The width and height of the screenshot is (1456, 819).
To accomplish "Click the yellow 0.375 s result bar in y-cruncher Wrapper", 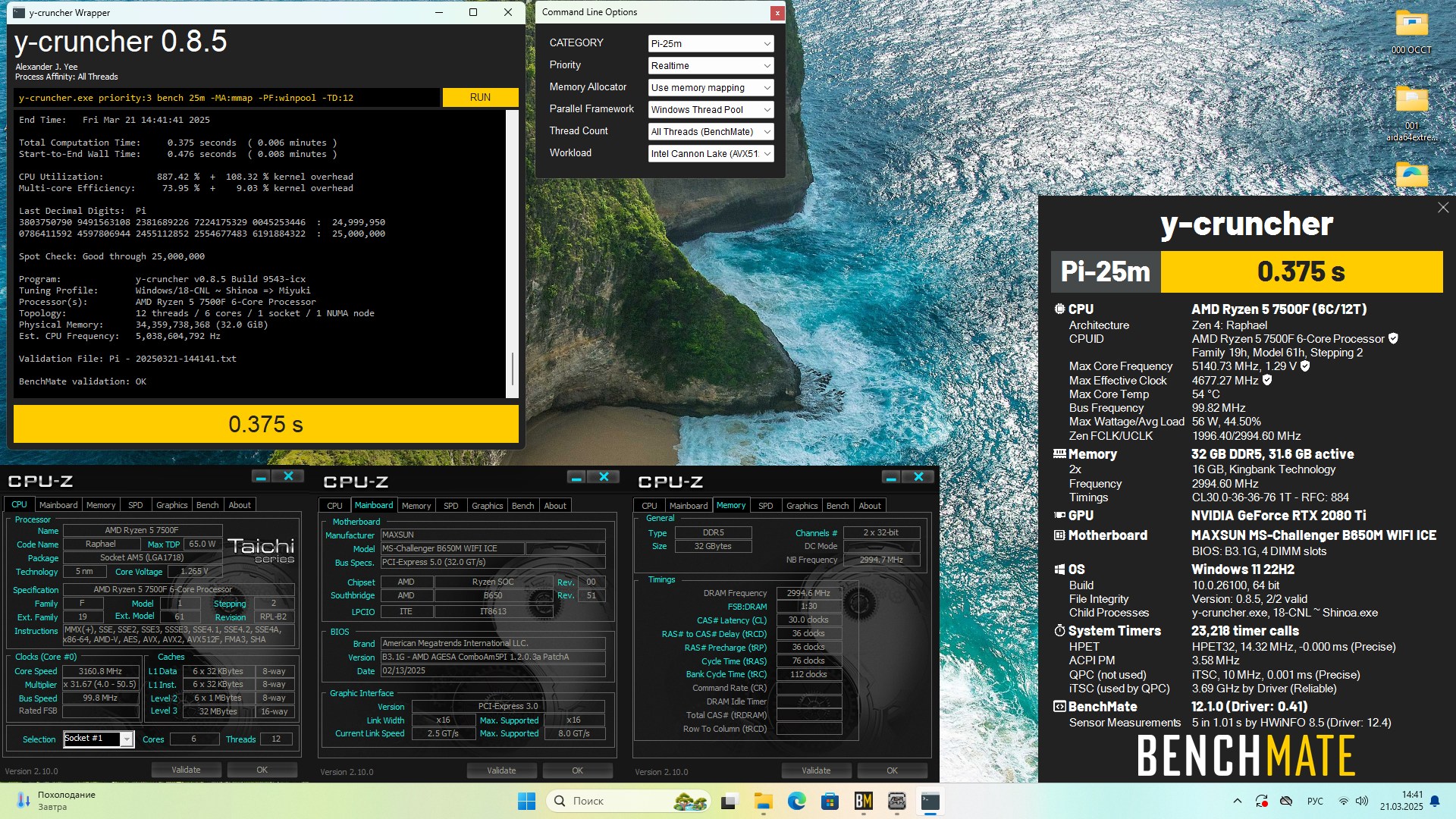I will click(x=265, y=424).
